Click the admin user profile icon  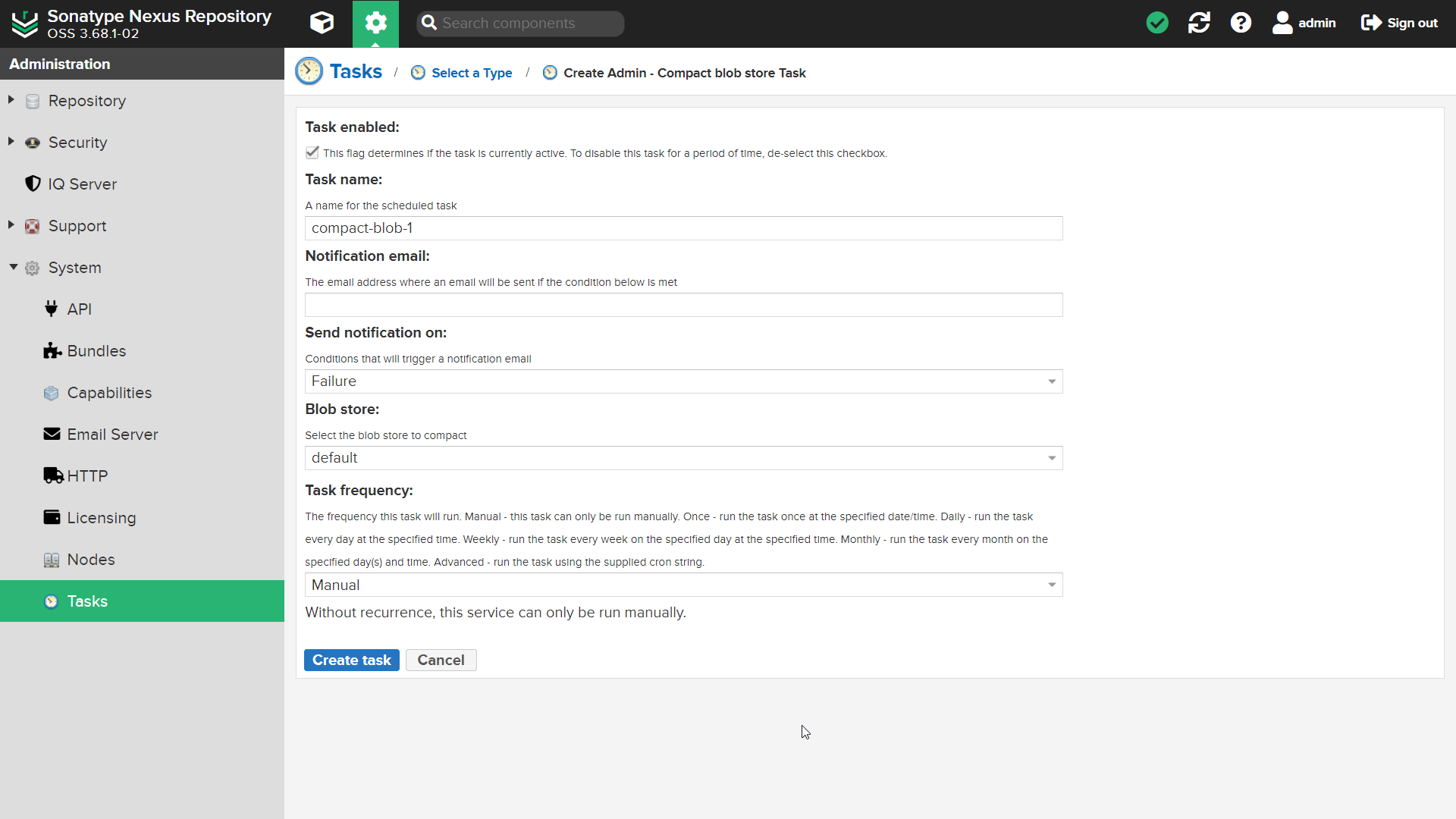1282,22
